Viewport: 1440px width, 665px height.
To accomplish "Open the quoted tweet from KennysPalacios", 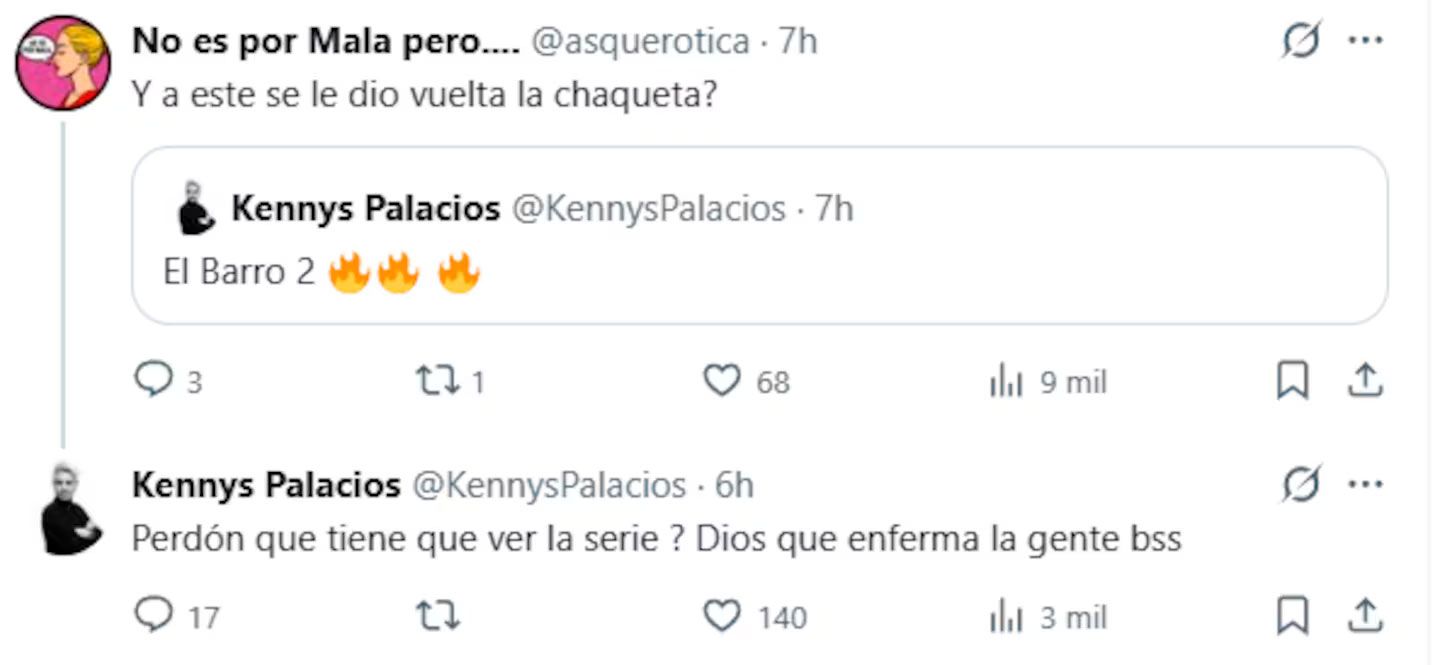I will click(x=760, y=235).
